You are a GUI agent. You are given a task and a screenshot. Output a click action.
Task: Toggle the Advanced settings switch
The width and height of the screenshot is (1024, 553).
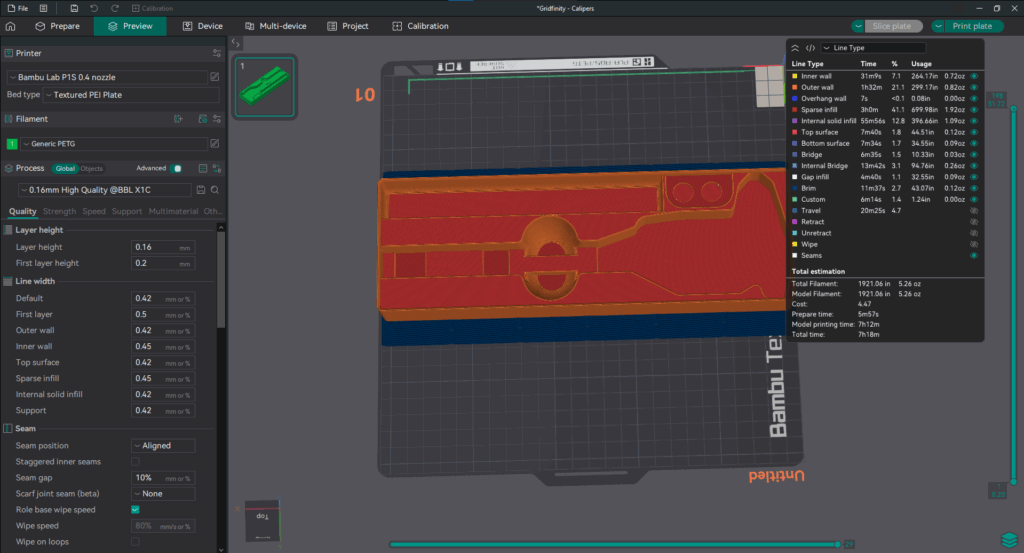coord(177,168)
